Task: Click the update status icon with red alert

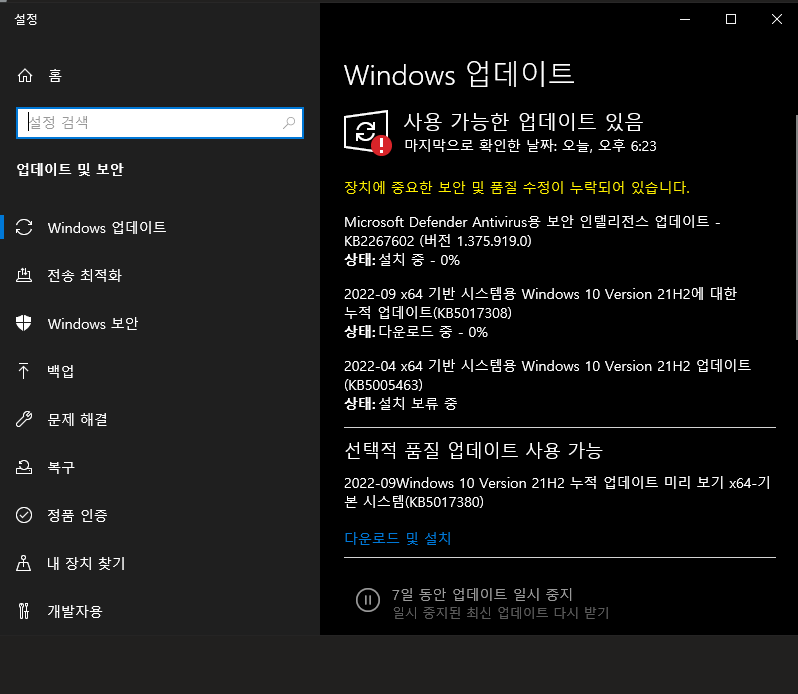Action: (367, 132)
